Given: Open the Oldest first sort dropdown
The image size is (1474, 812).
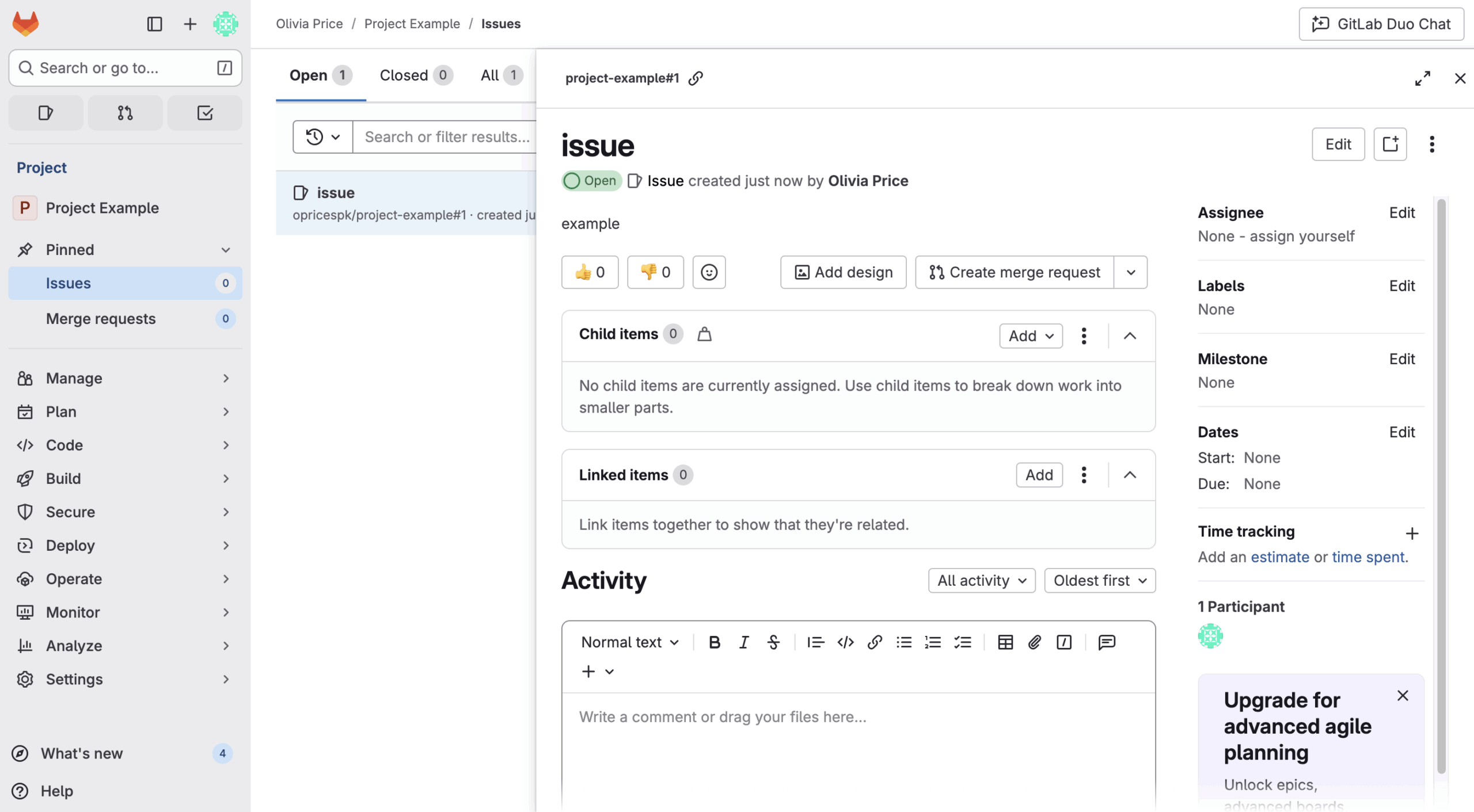Looking at the screenshot, I should tap(1099, 581).
